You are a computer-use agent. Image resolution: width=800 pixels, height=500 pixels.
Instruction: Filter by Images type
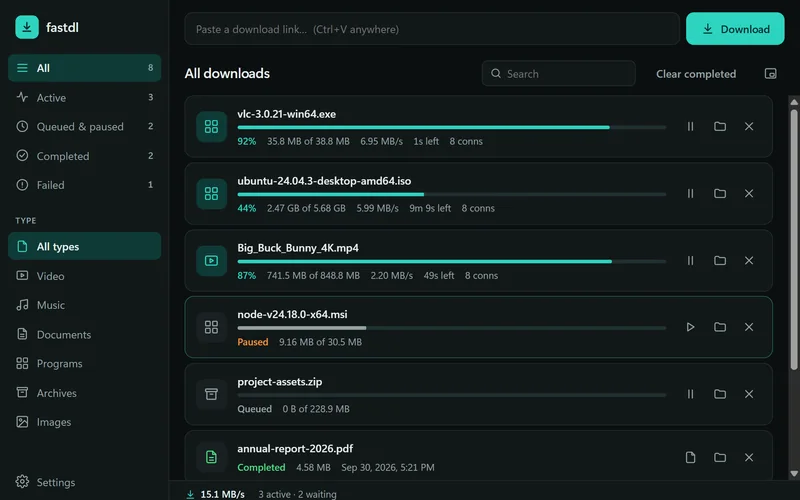[85, 422]
